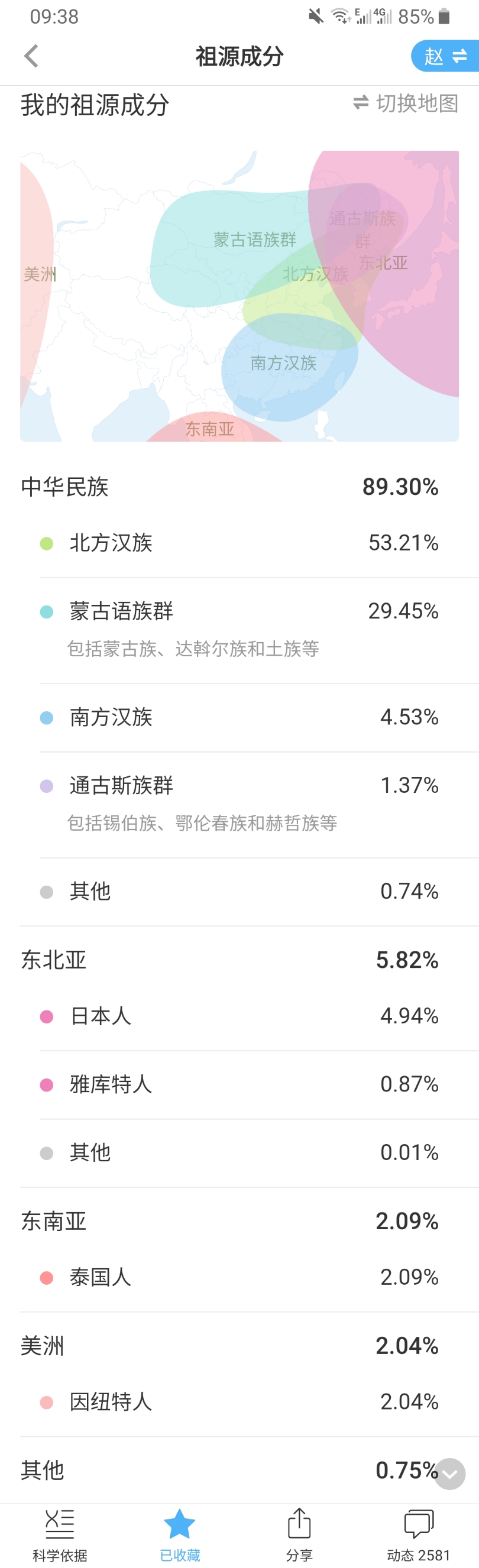Open the 动态 2581 comments icon
The image size is (479, 1568).
tap(419, 1524)
